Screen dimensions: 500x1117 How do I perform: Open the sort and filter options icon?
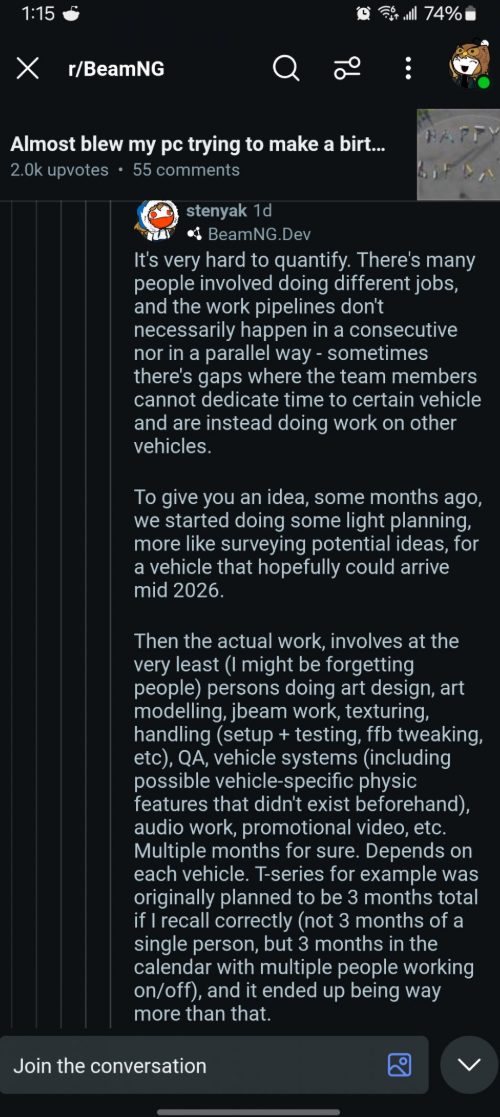[x=348, y=69]
